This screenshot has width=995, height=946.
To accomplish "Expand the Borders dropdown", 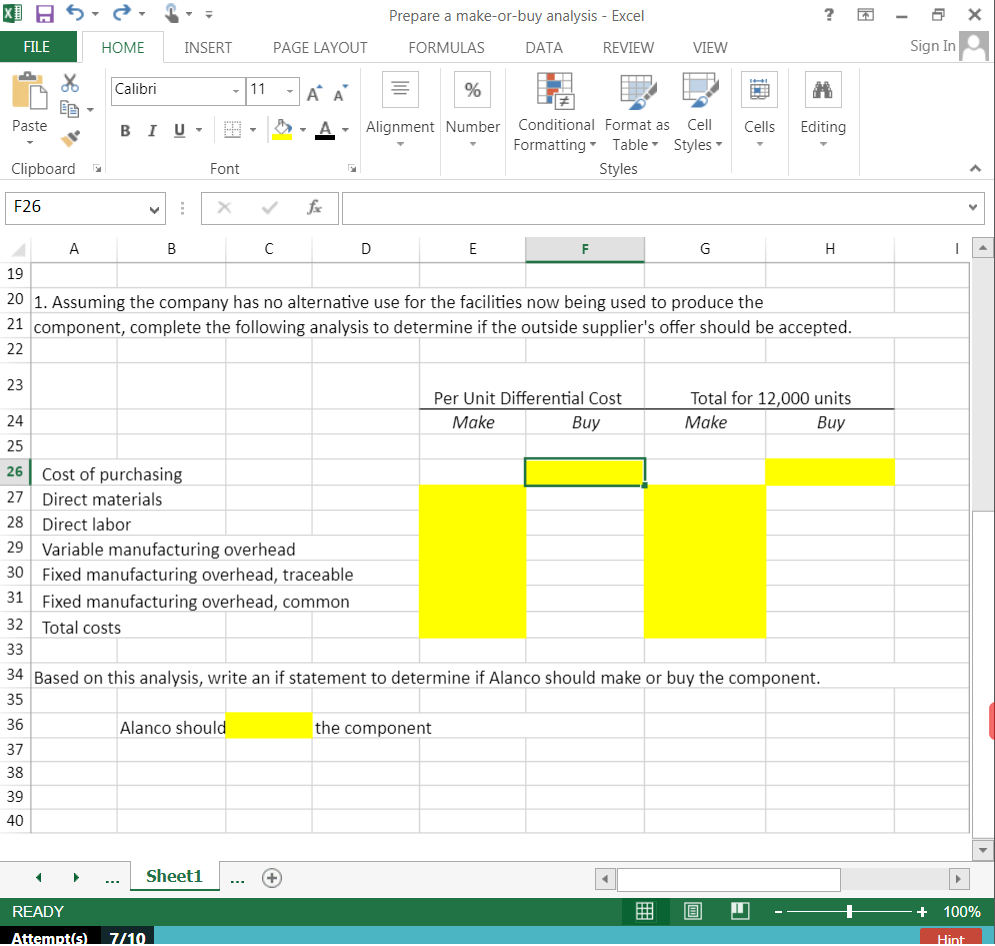I will coord(251,130).
